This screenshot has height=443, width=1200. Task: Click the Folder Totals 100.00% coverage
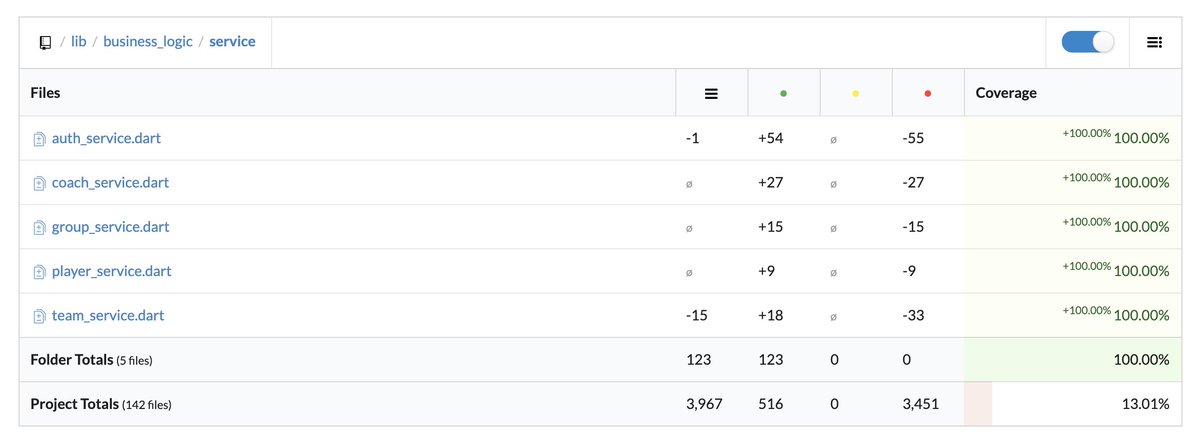click(1141, 359)
